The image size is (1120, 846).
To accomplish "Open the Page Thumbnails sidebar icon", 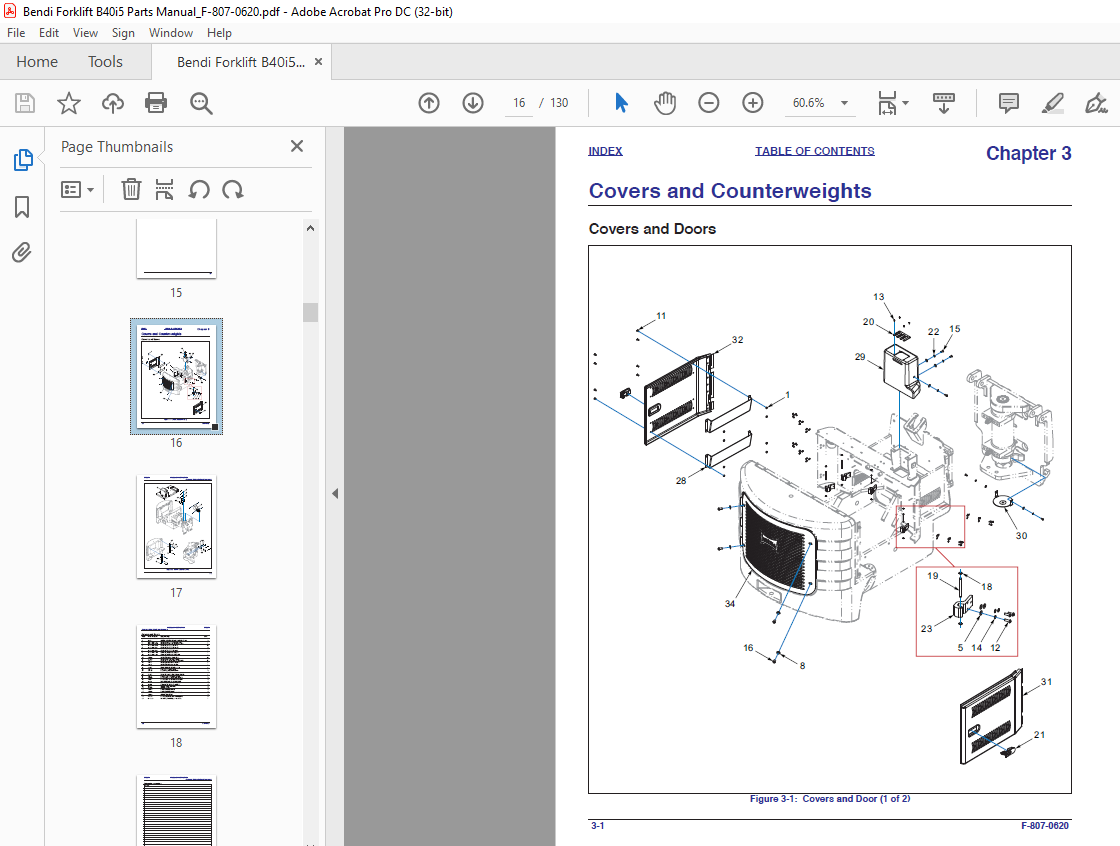I will (23, 160).
